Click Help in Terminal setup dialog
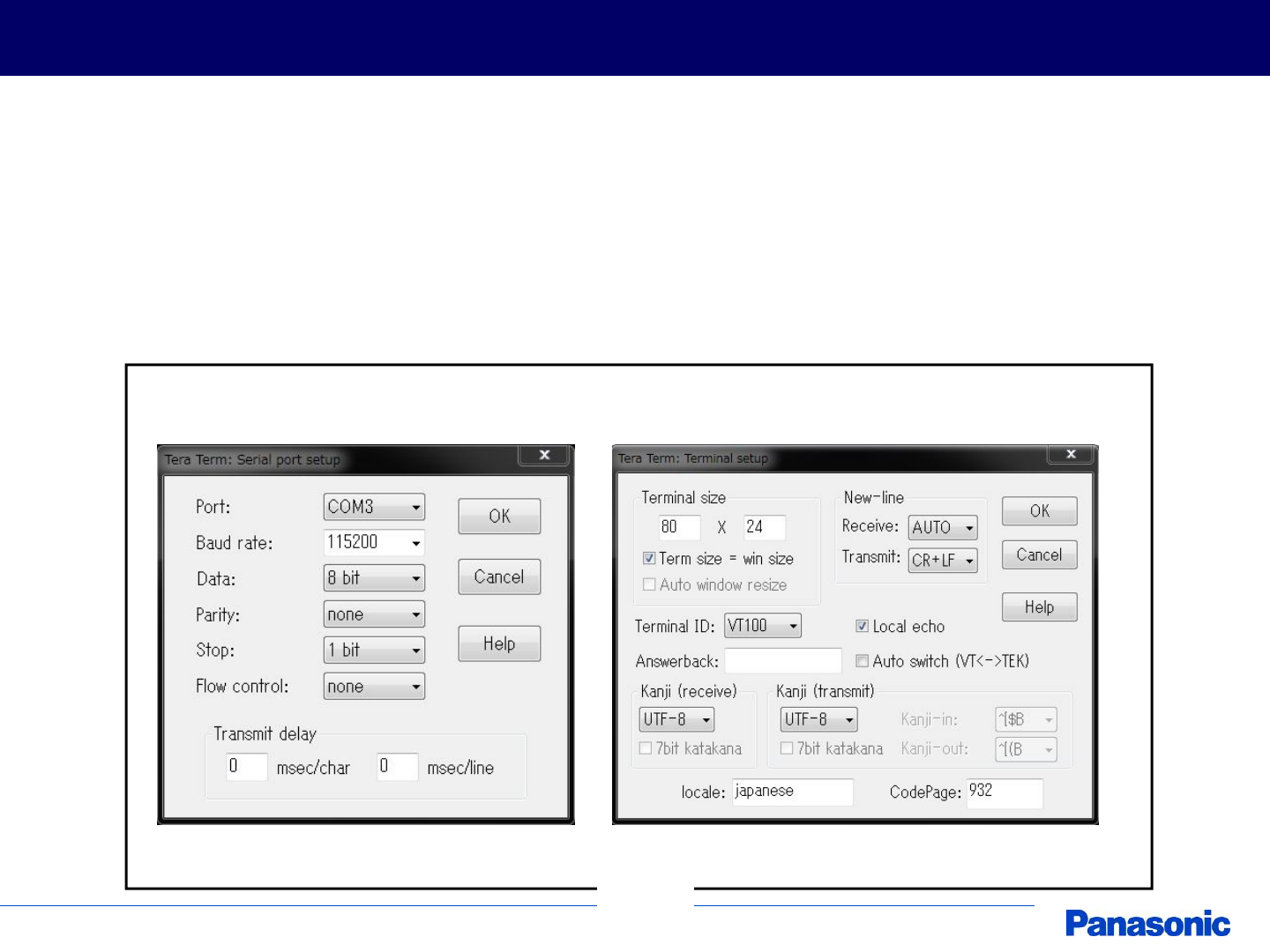1270x952 pixels. click(1040, 607)
